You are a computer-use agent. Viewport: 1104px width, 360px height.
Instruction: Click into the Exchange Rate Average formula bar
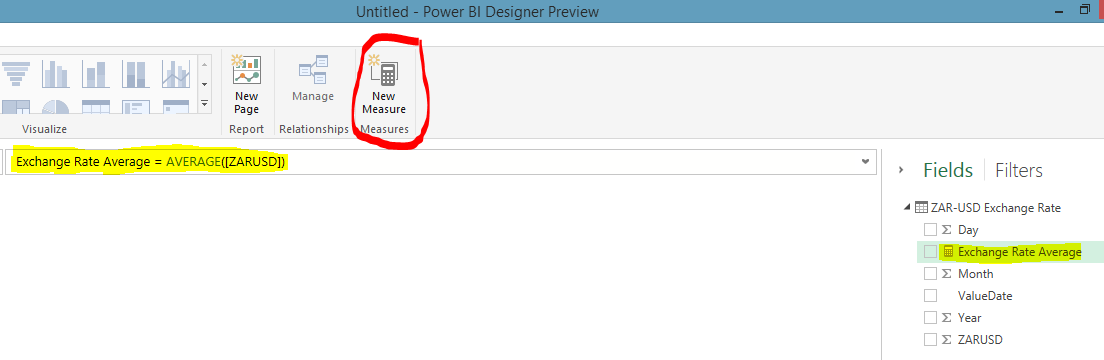[x=440, y=162]
